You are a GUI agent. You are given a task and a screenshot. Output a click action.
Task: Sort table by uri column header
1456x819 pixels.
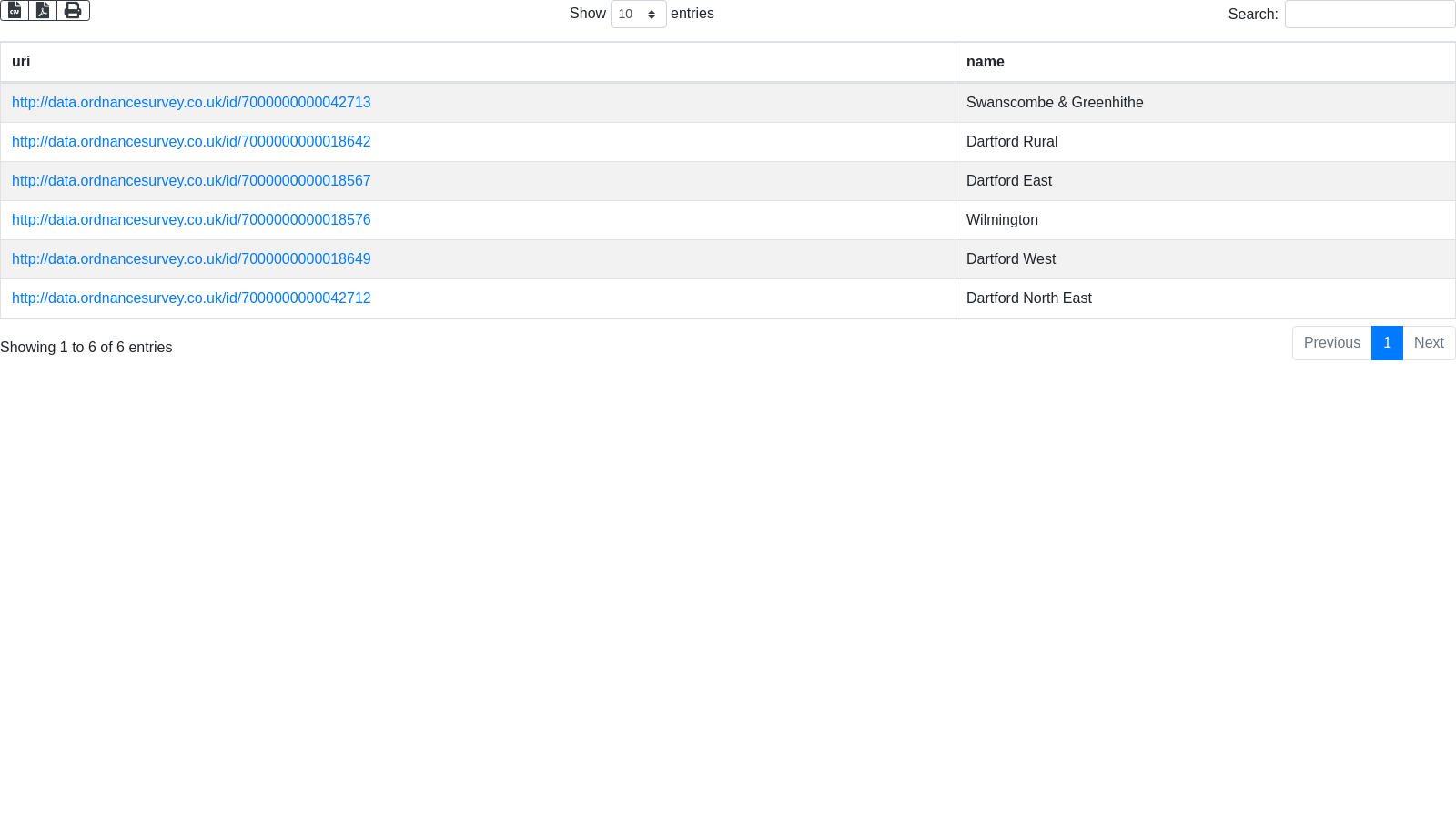(21, 62)
